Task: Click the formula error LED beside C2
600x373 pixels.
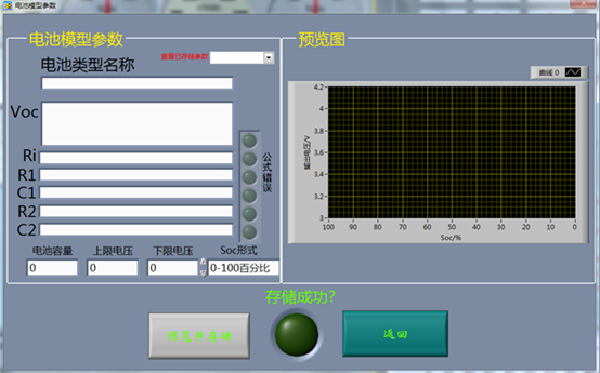Action: coord(250,232)
